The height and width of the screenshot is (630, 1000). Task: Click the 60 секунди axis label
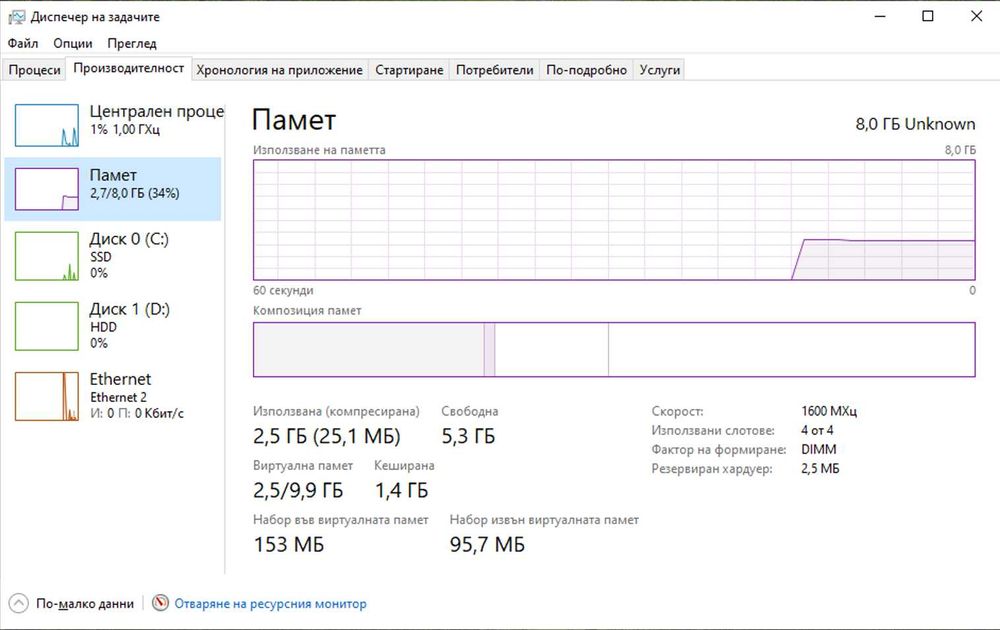point(283,290)
